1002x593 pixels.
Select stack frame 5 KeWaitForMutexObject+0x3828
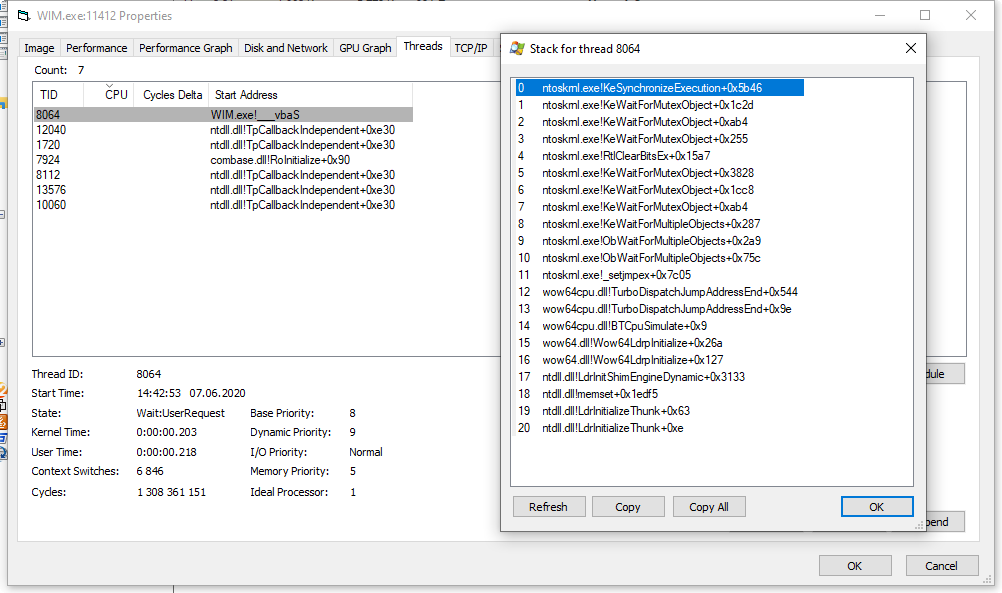(659, 173)
